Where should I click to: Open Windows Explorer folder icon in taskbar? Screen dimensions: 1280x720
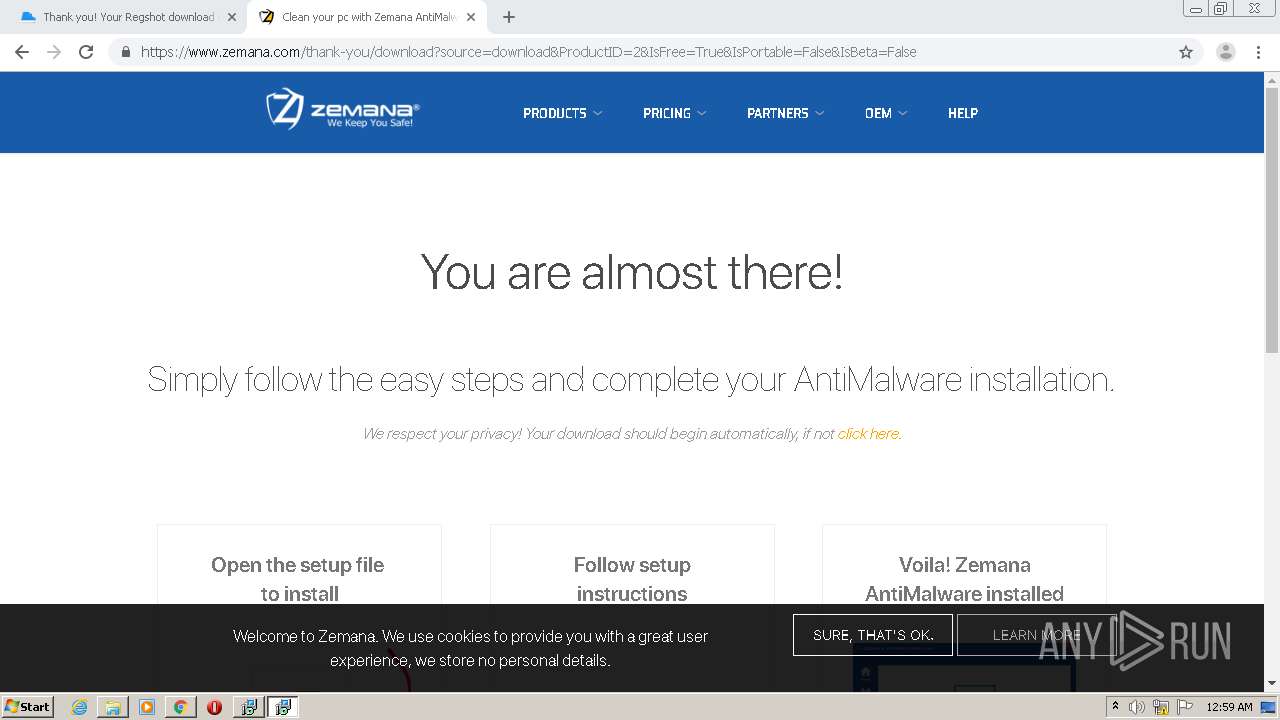pyautogui.click(x=113, y=707)
